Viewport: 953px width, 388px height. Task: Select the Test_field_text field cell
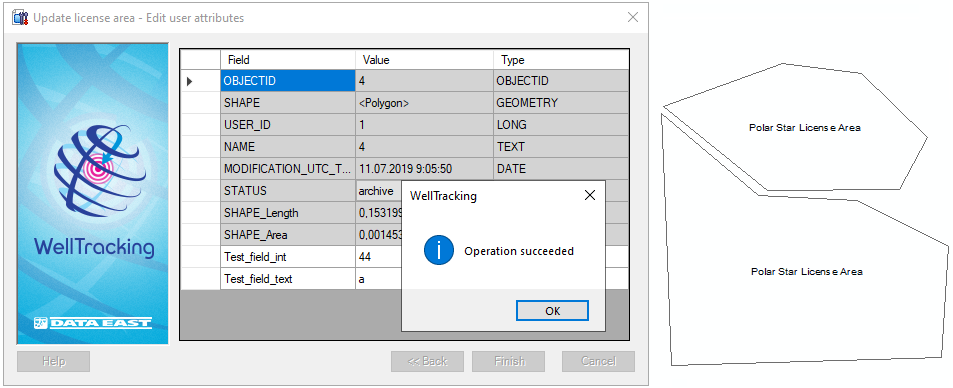(287, 279)
